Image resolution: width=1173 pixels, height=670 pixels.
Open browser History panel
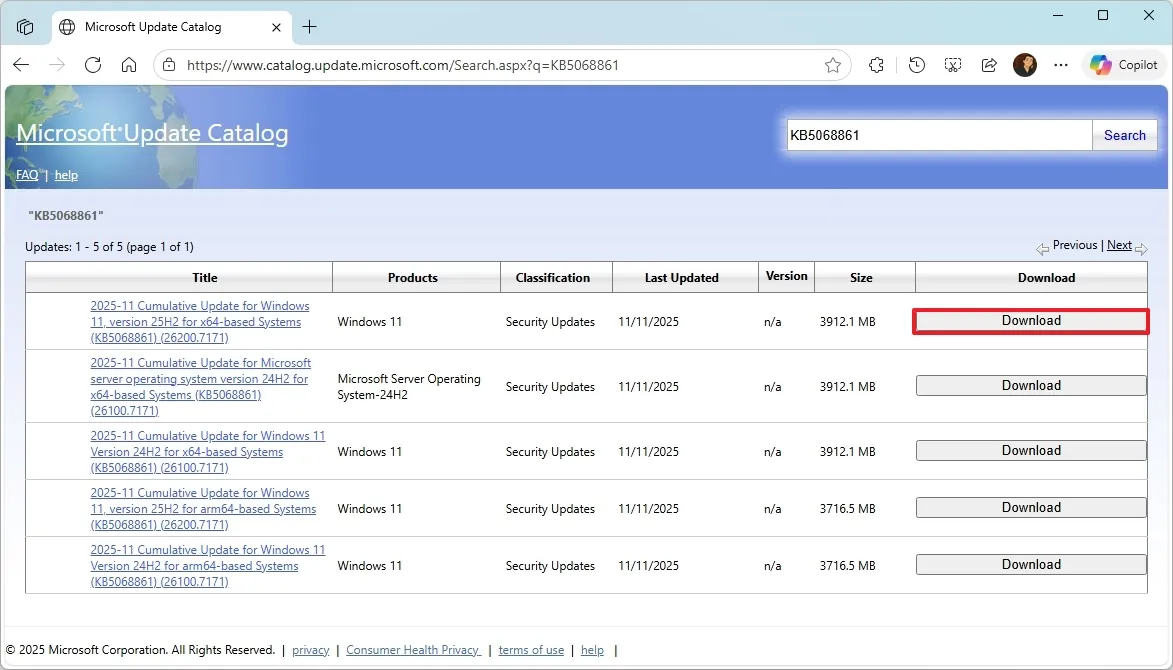917,65
